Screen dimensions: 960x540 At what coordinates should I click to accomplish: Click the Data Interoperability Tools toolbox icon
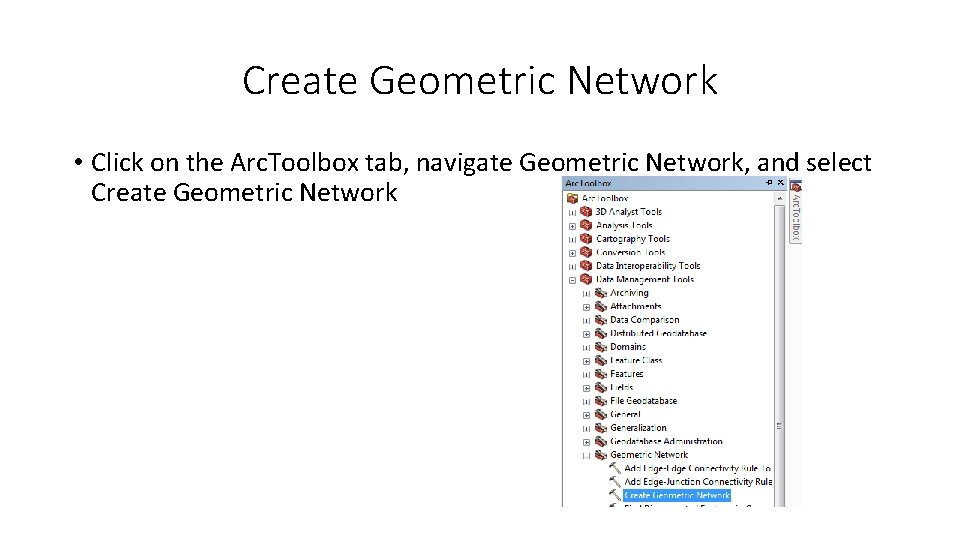coord(587,266)
